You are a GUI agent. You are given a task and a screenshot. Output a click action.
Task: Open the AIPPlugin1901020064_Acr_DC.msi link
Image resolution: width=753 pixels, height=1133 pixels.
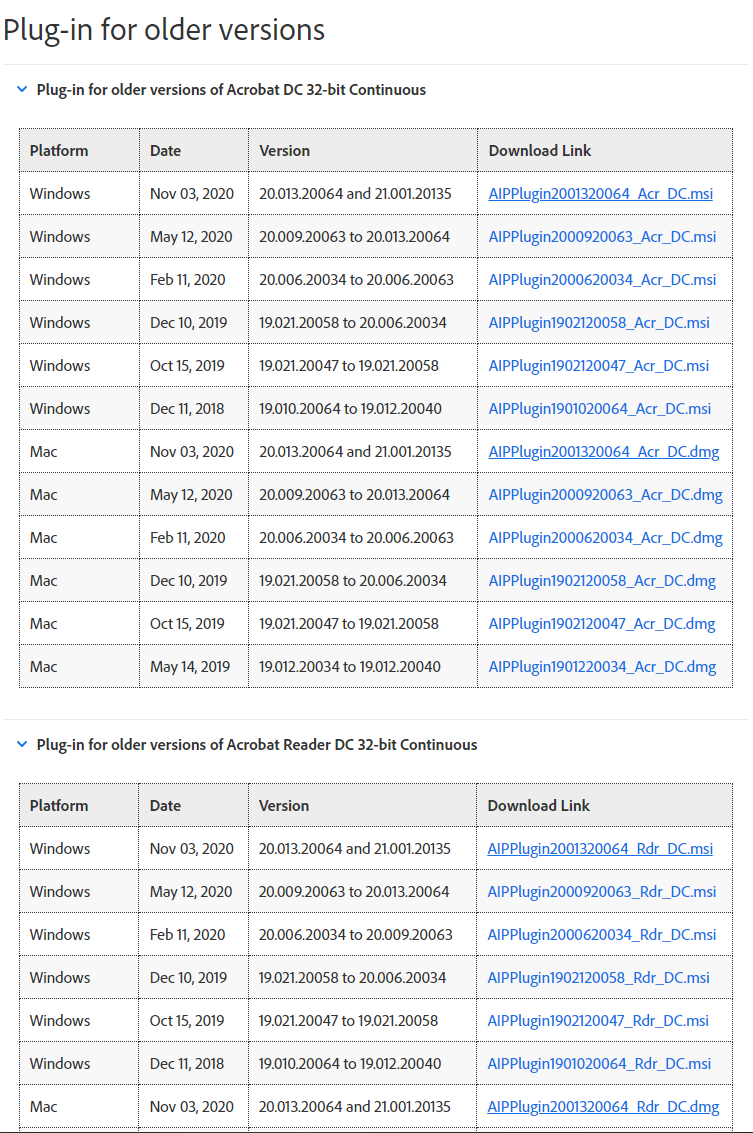click(599, 409)
